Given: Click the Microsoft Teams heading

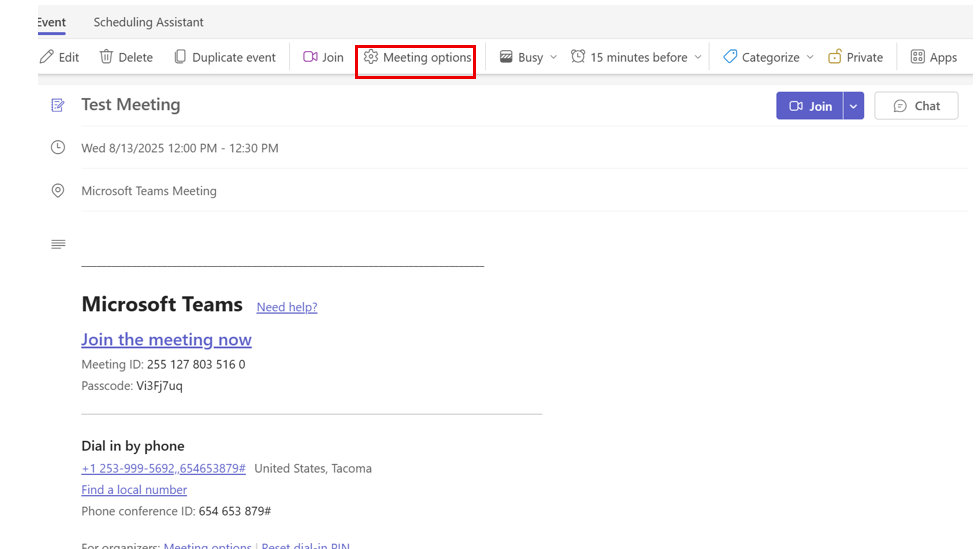Looking at the screenshot, I should [162, 304].
